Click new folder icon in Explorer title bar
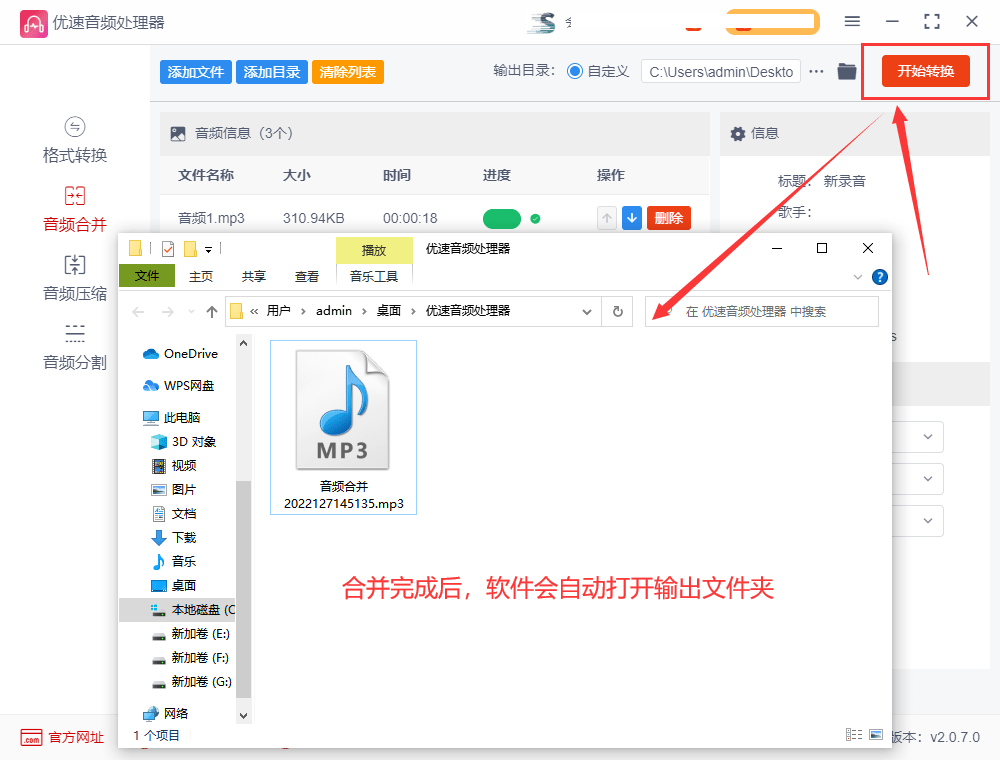The image size is (1000, 760). click(x=190, y=249)
